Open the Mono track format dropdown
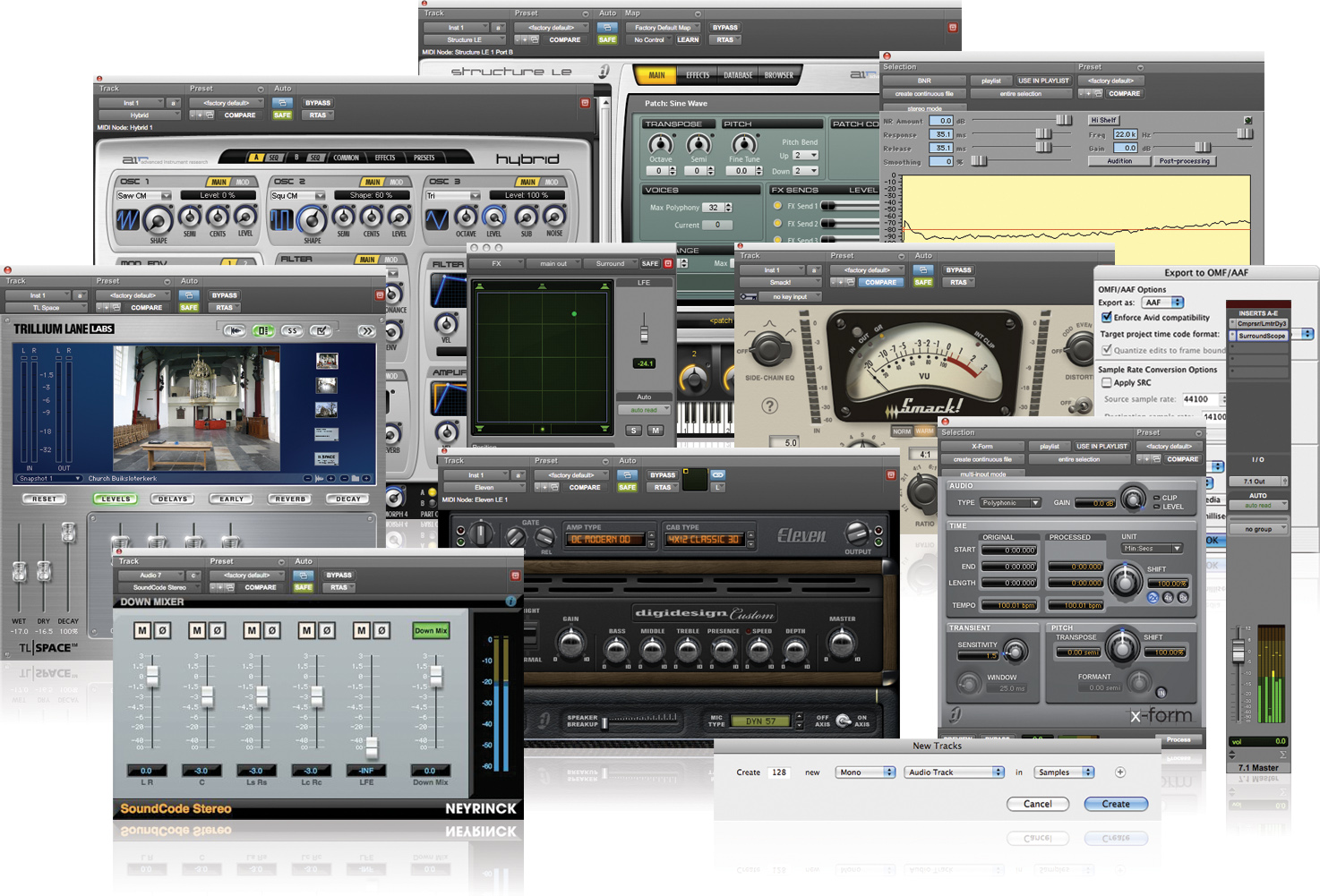 [865, 772]
